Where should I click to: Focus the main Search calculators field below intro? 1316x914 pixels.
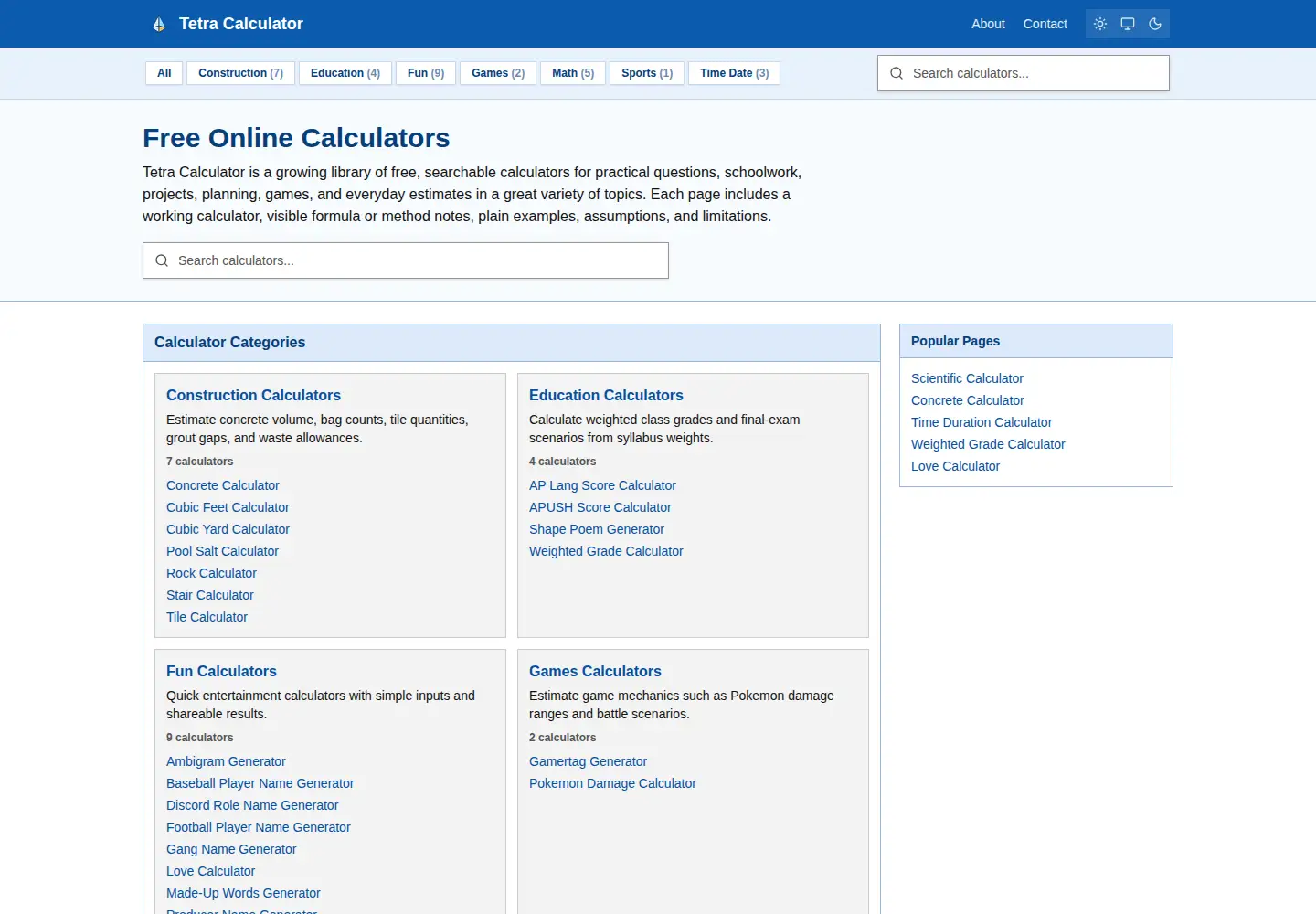tap(406, 260)
